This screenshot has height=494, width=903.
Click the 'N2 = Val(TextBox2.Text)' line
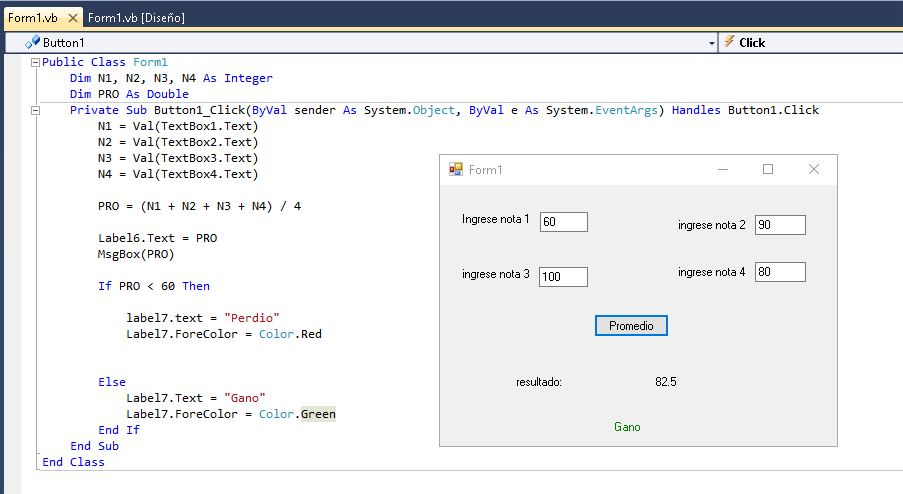pos(178,142)
